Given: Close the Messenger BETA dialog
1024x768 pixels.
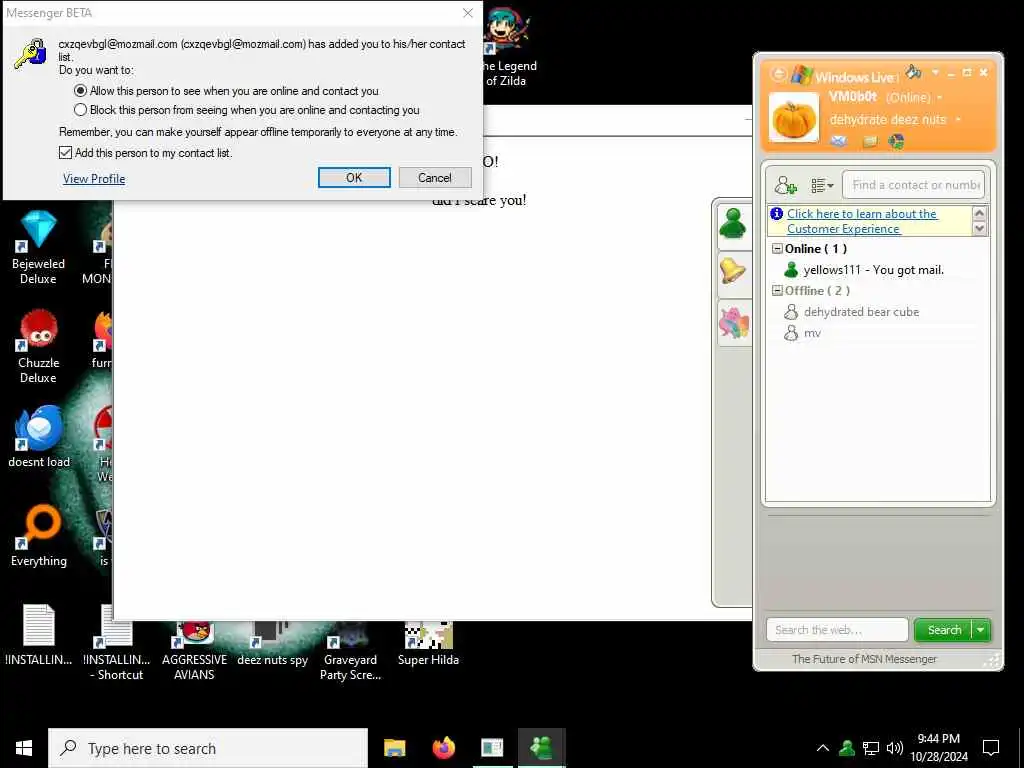Looking at the screenshot, I should (x=468, y=13).
